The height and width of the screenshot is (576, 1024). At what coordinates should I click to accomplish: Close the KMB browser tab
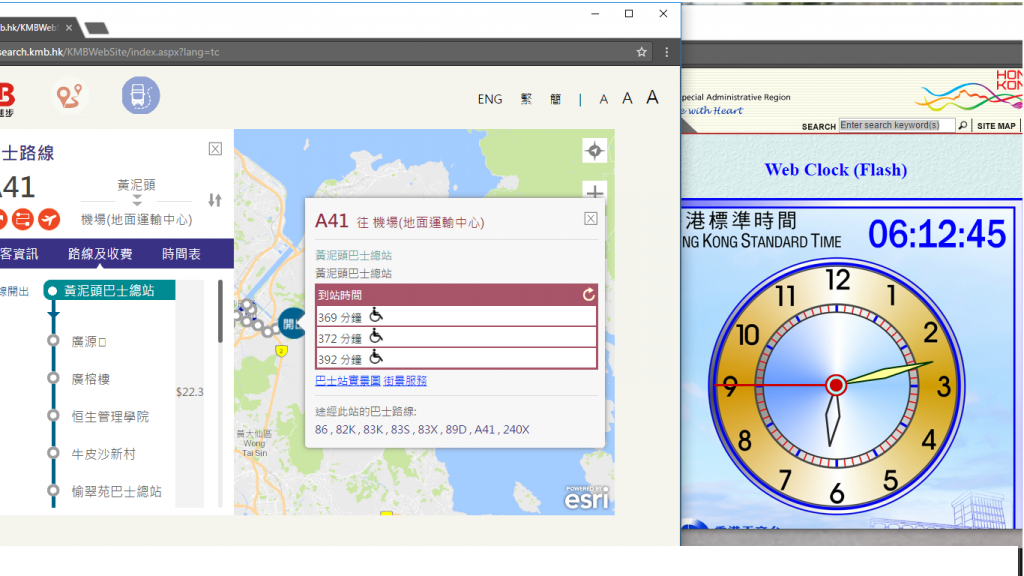click(69, 27)
